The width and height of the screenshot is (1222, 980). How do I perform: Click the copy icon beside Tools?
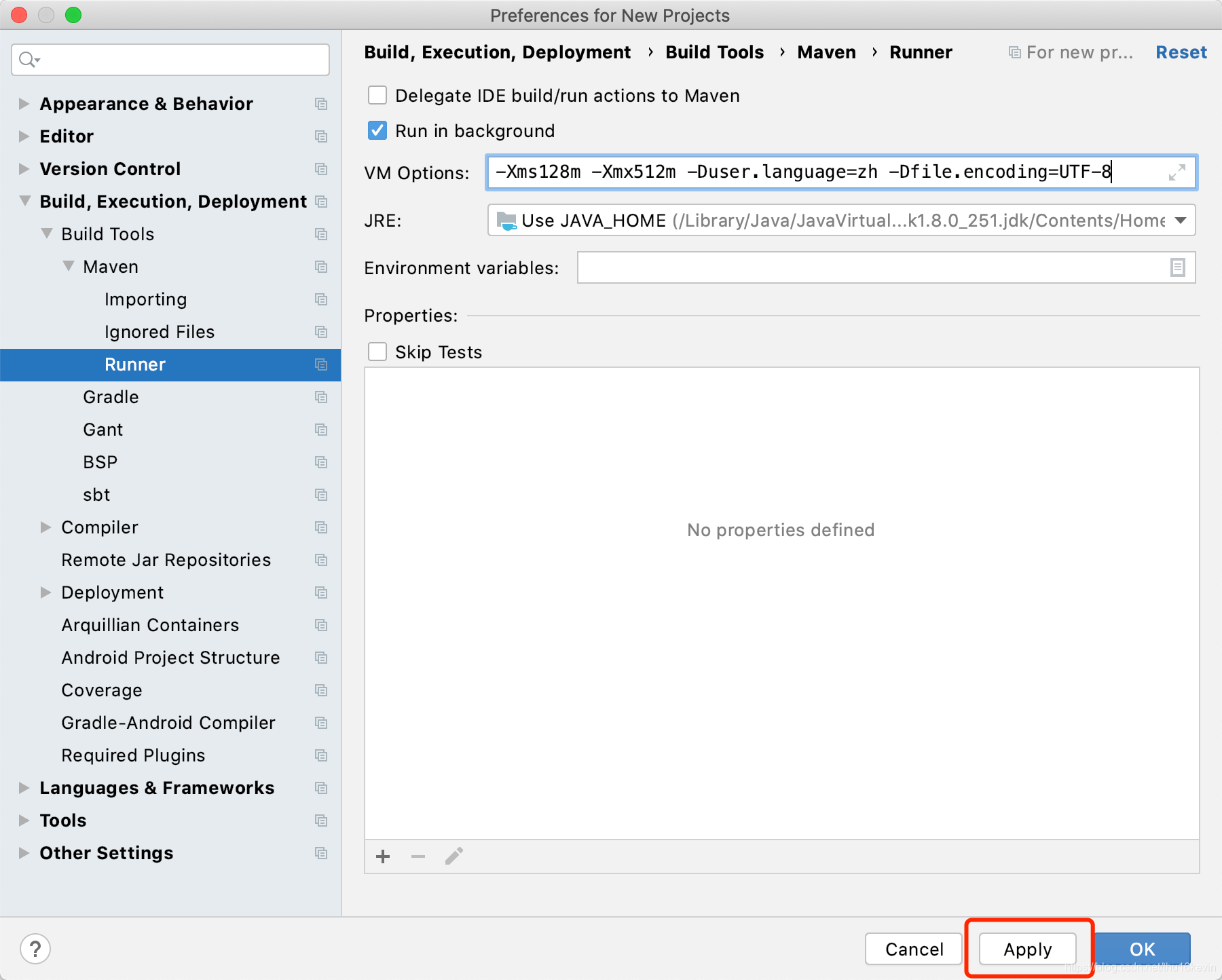point(321,821)
